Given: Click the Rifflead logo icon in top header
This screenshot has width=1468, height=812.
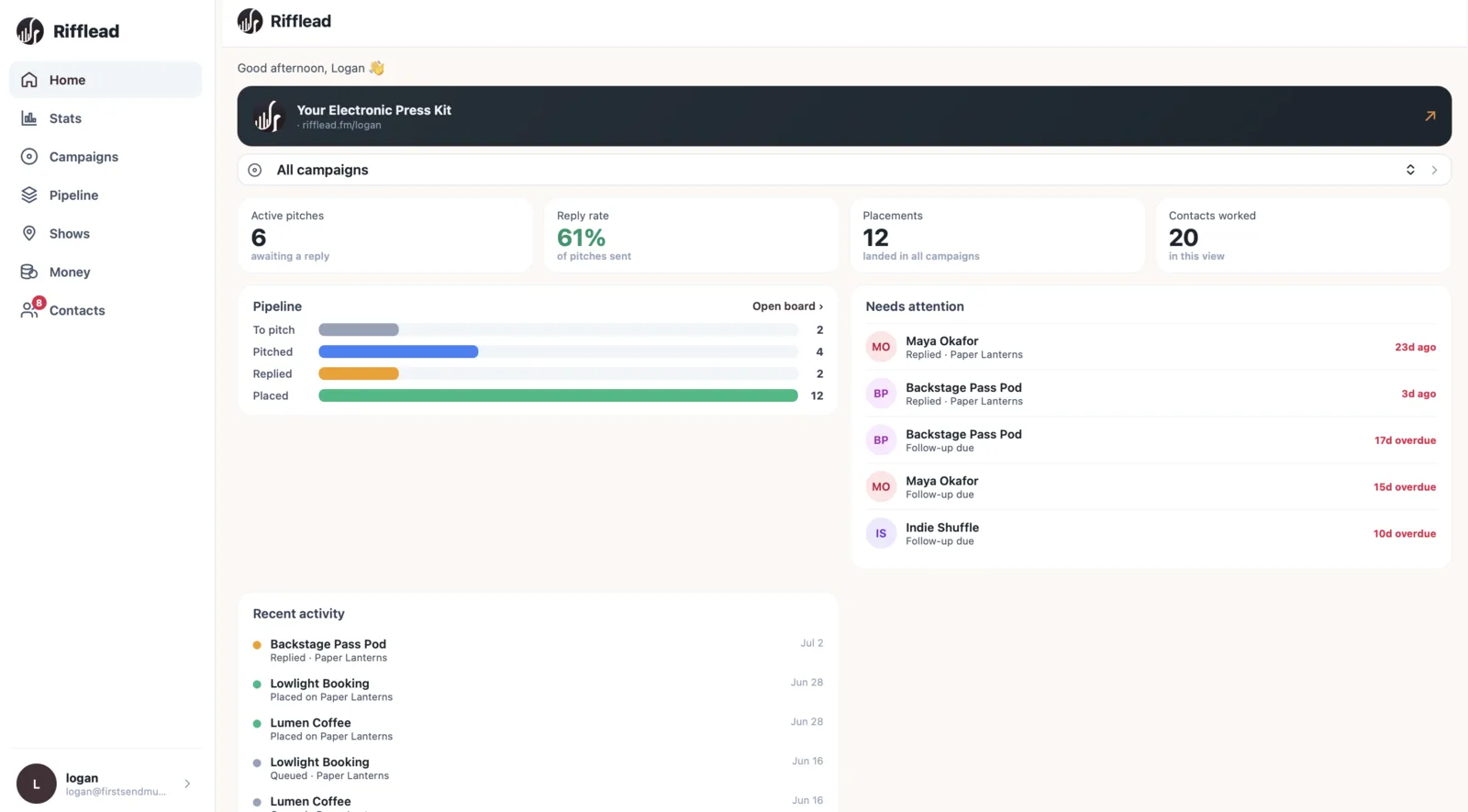Looking at the screenshot, I should [250, 21].
